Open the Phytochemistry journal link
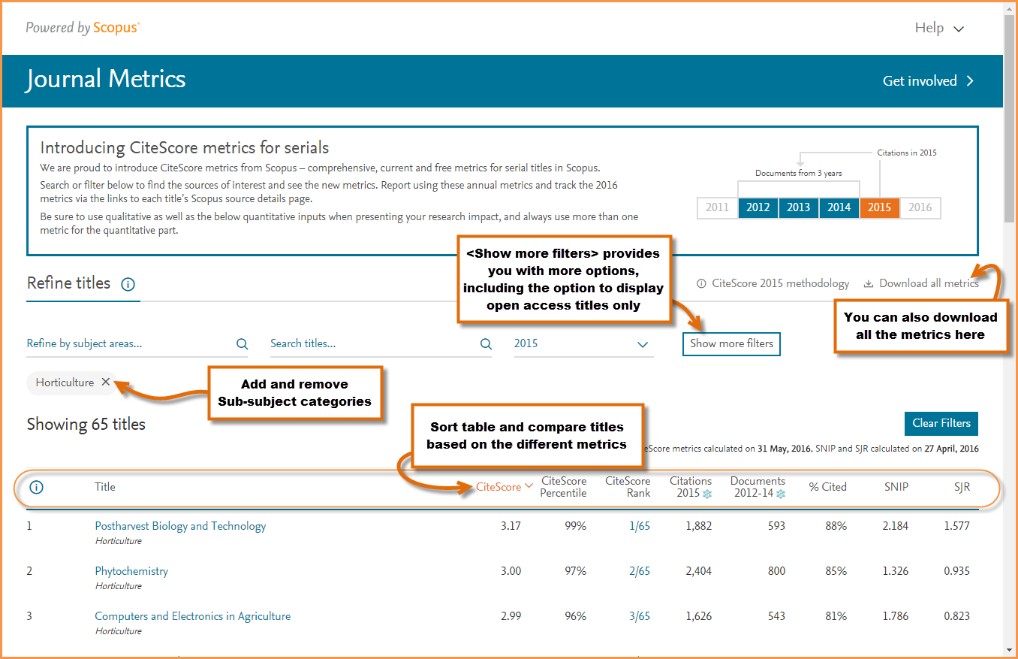The width and height of the screenshot is (1018, 659). 131,571
